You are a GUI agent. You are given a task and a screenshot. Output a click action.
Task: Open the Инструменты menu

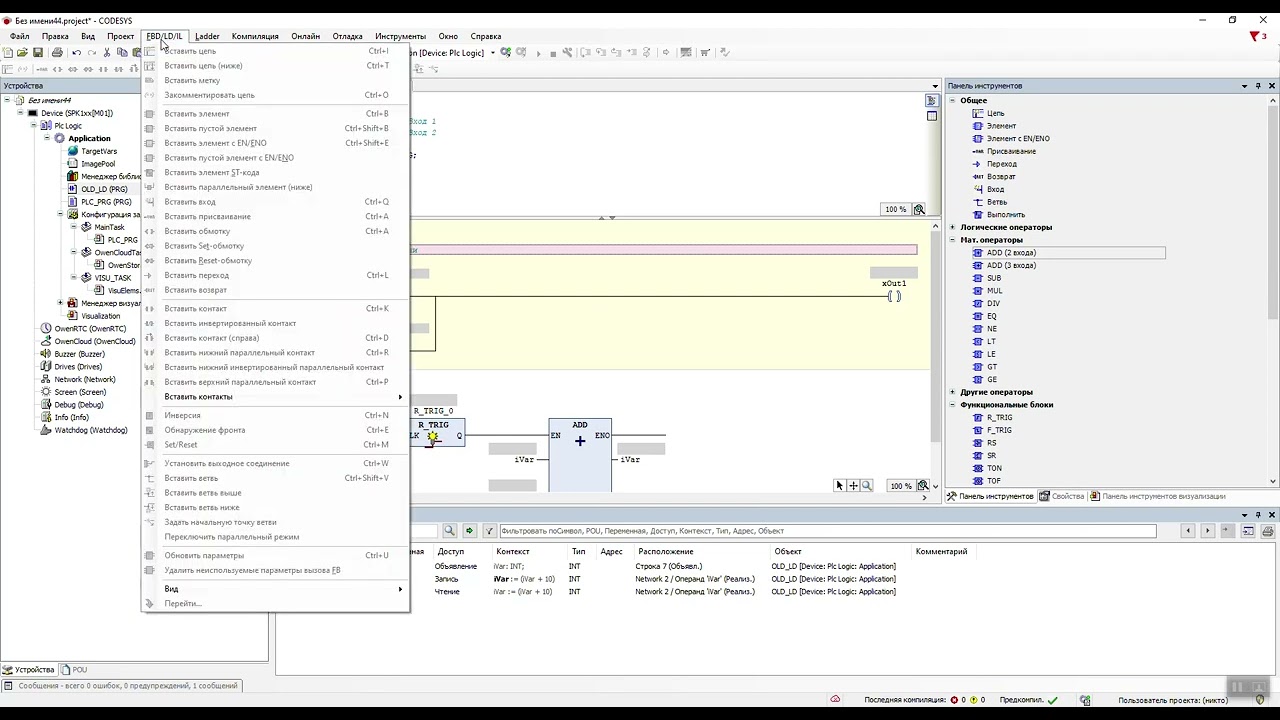[x=400, y=36]
